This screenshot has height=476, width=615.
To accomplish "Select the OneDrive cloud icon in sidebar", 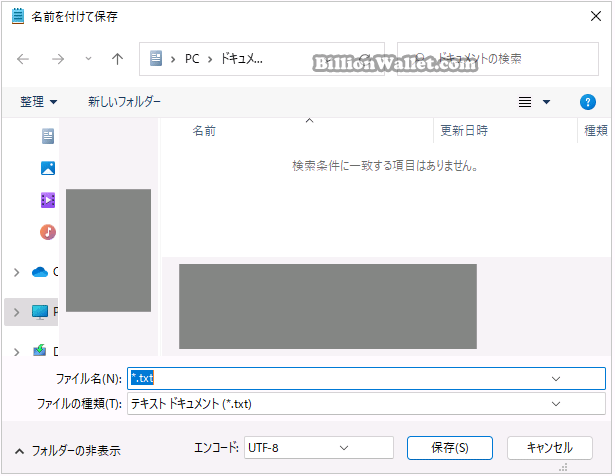I will 40,272.
